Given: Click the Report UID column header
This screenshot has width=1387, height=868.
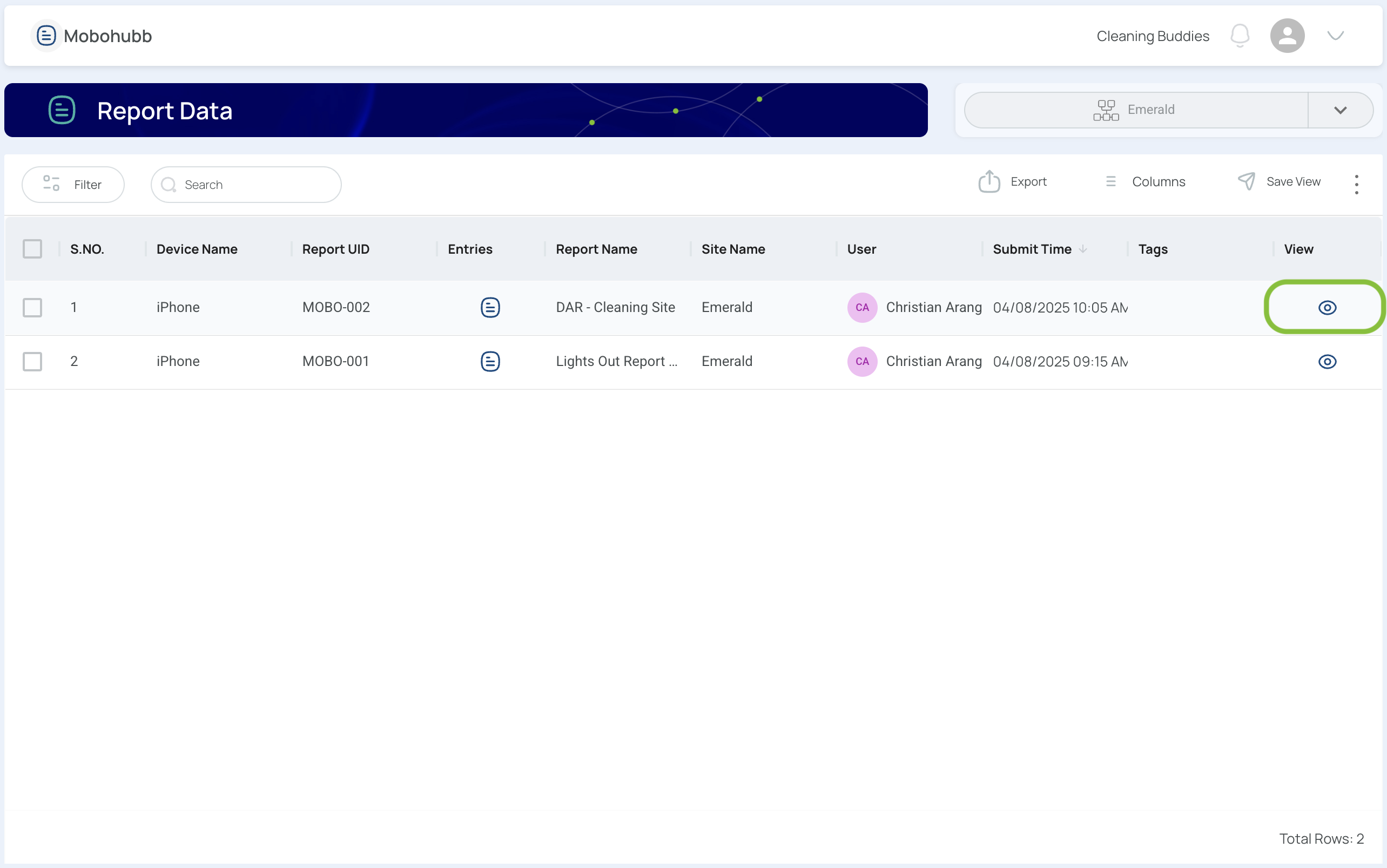Looking at the screenshot, I should click(336, 249).
